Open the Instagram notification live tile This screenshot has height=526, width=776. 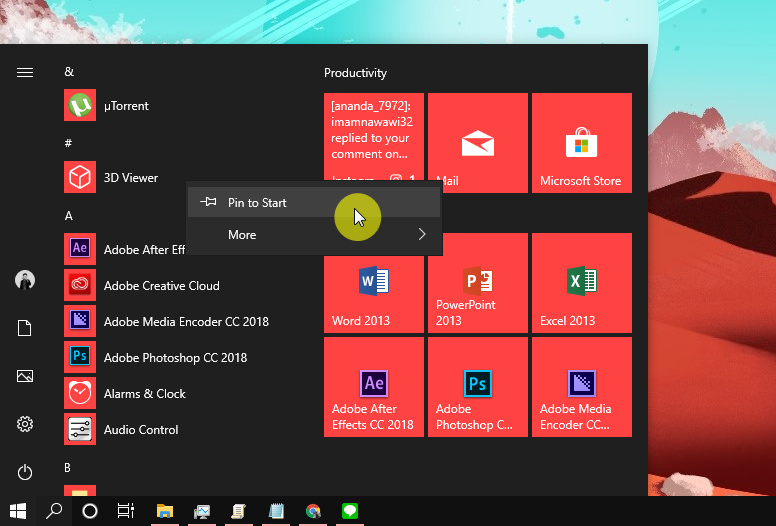pos(374,137)
